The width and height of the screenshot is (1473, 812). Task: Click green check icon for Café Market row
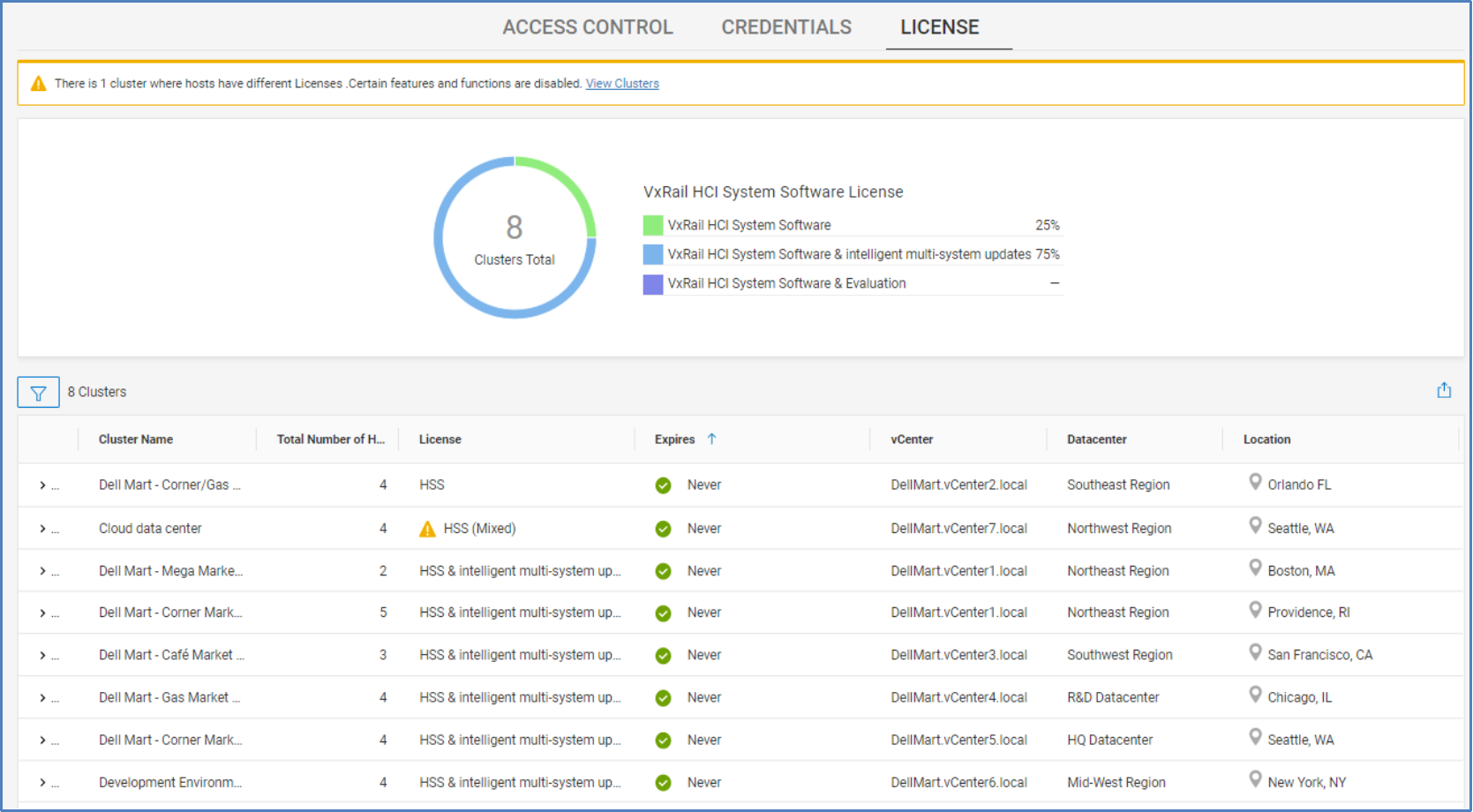[x=663, y=656]
